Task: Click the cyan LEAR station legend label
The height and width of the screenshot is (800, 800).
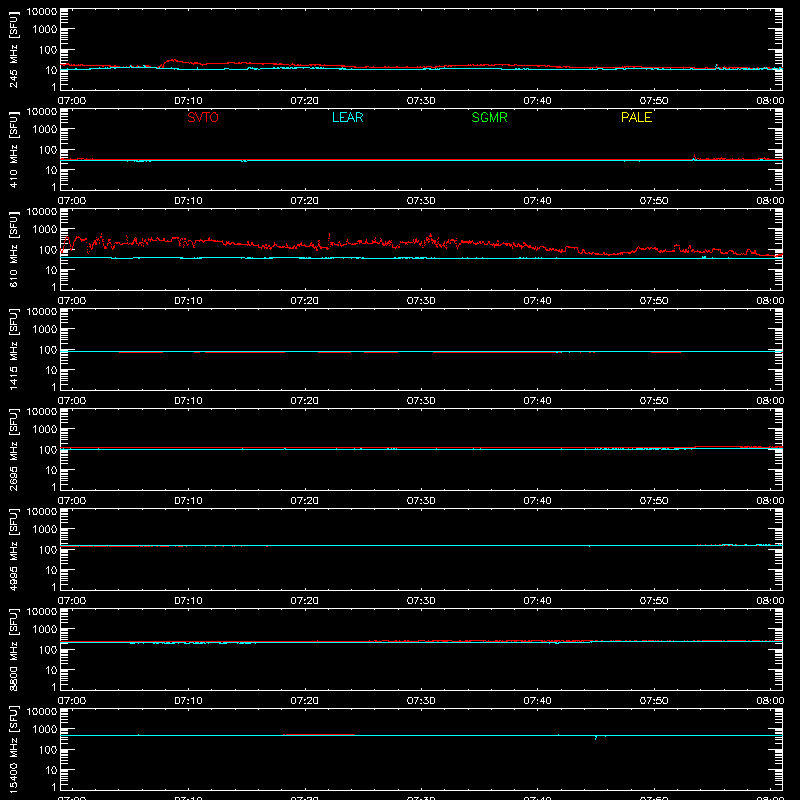Action: [x=347, y=117]
